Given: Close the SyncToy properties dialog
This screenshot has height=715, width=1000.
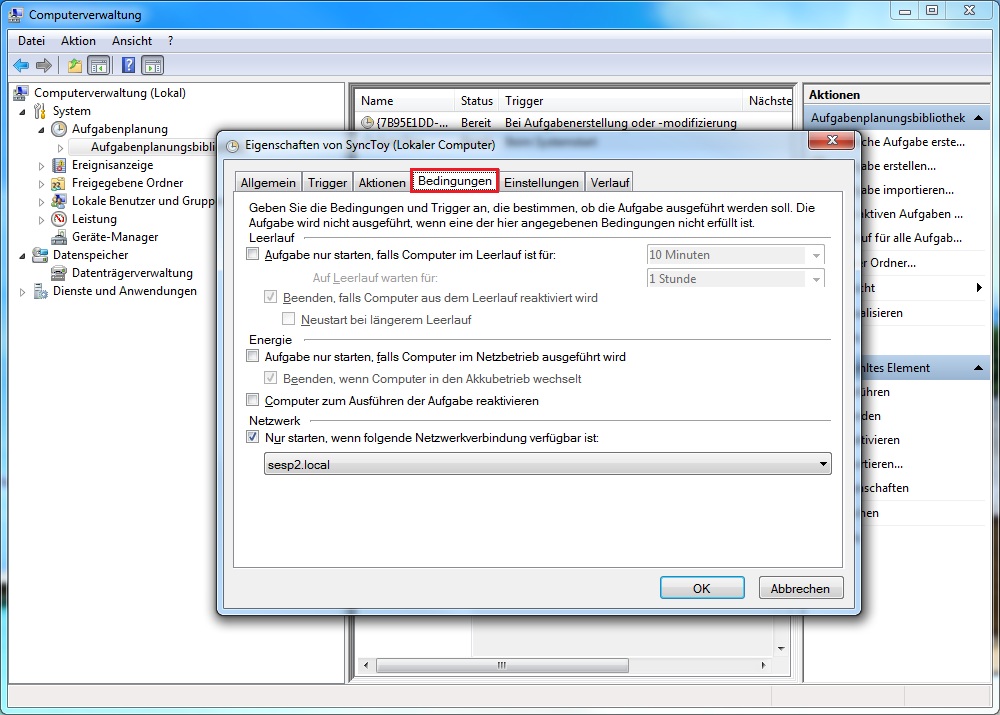Looking at the screenshot, I should [832, 140].
